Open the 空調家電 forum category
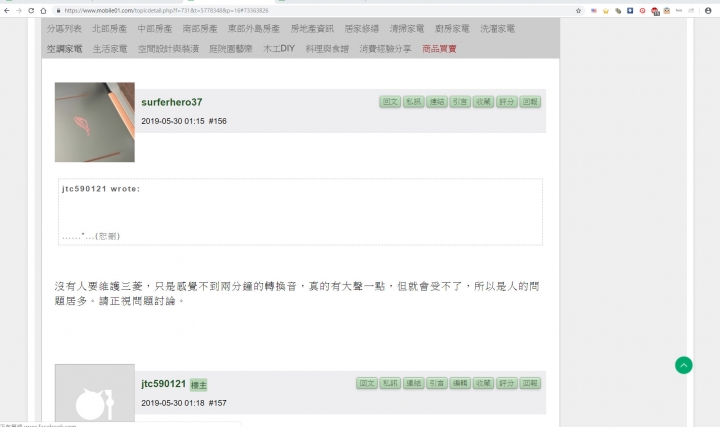The width and height of the screenshot is (720, 427). 64,49
